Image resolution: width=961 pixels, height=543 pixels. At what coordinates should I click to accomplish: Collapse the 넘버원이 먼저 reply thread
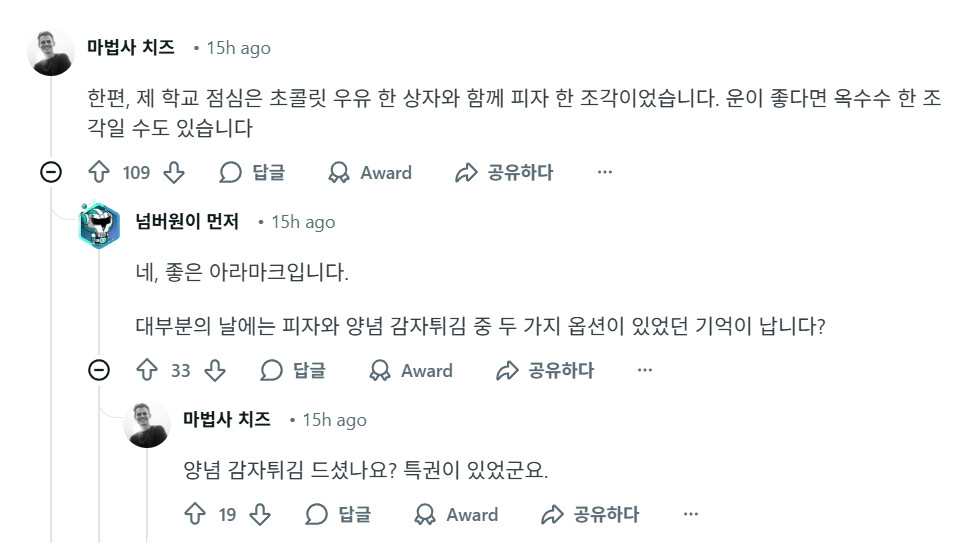click(x=99, y=371)
